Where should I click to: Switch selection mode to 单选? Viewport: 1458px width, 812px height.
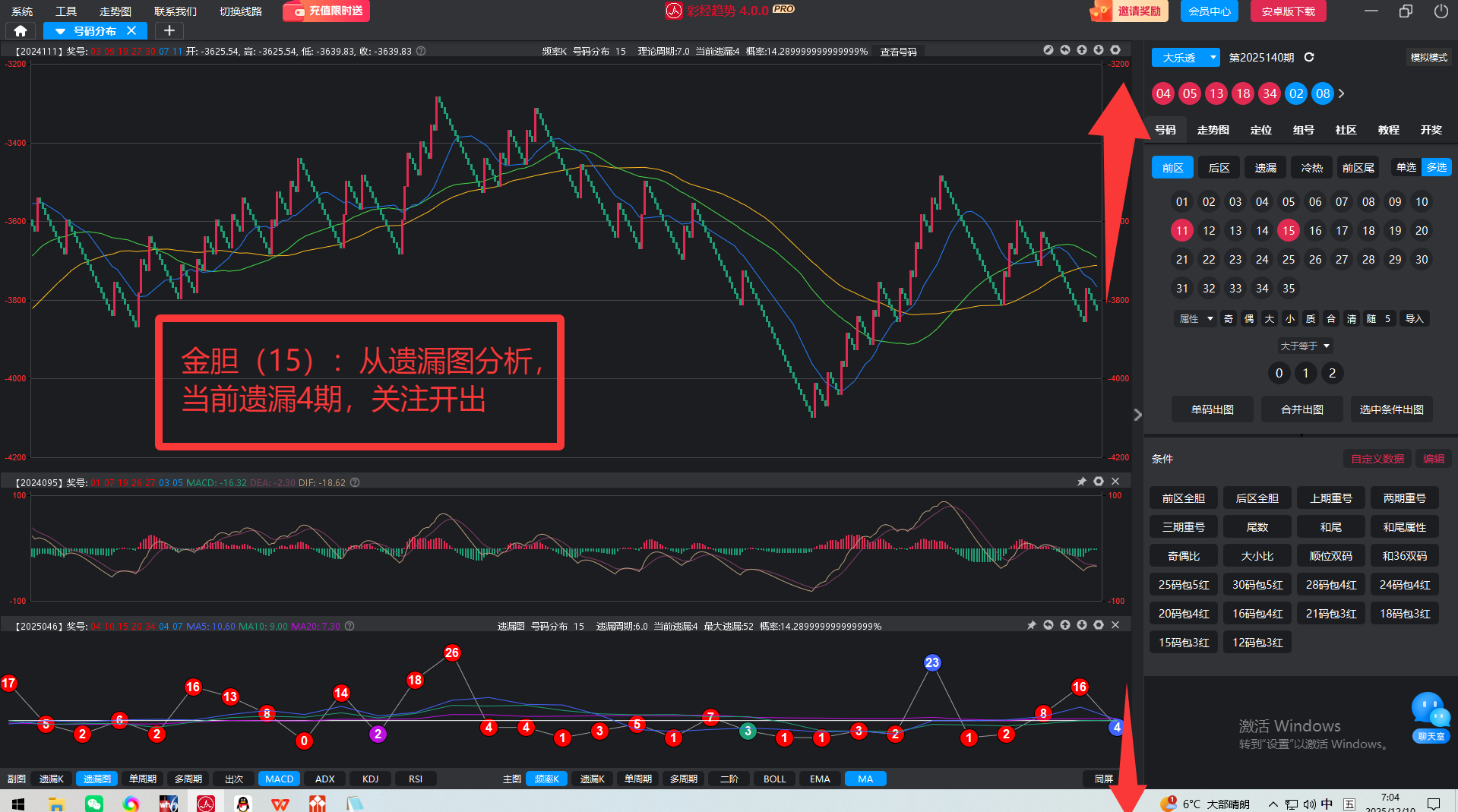1406,168
